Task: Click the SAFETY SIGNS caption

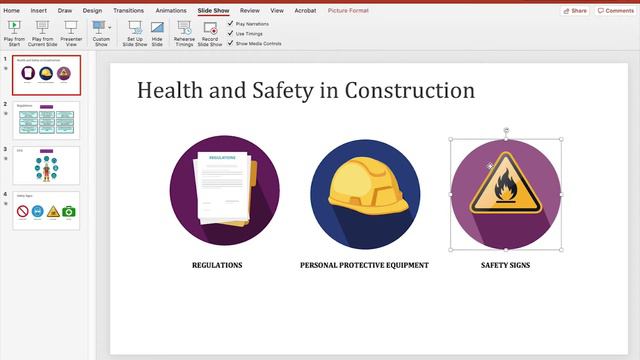Action: pos(506,265)
